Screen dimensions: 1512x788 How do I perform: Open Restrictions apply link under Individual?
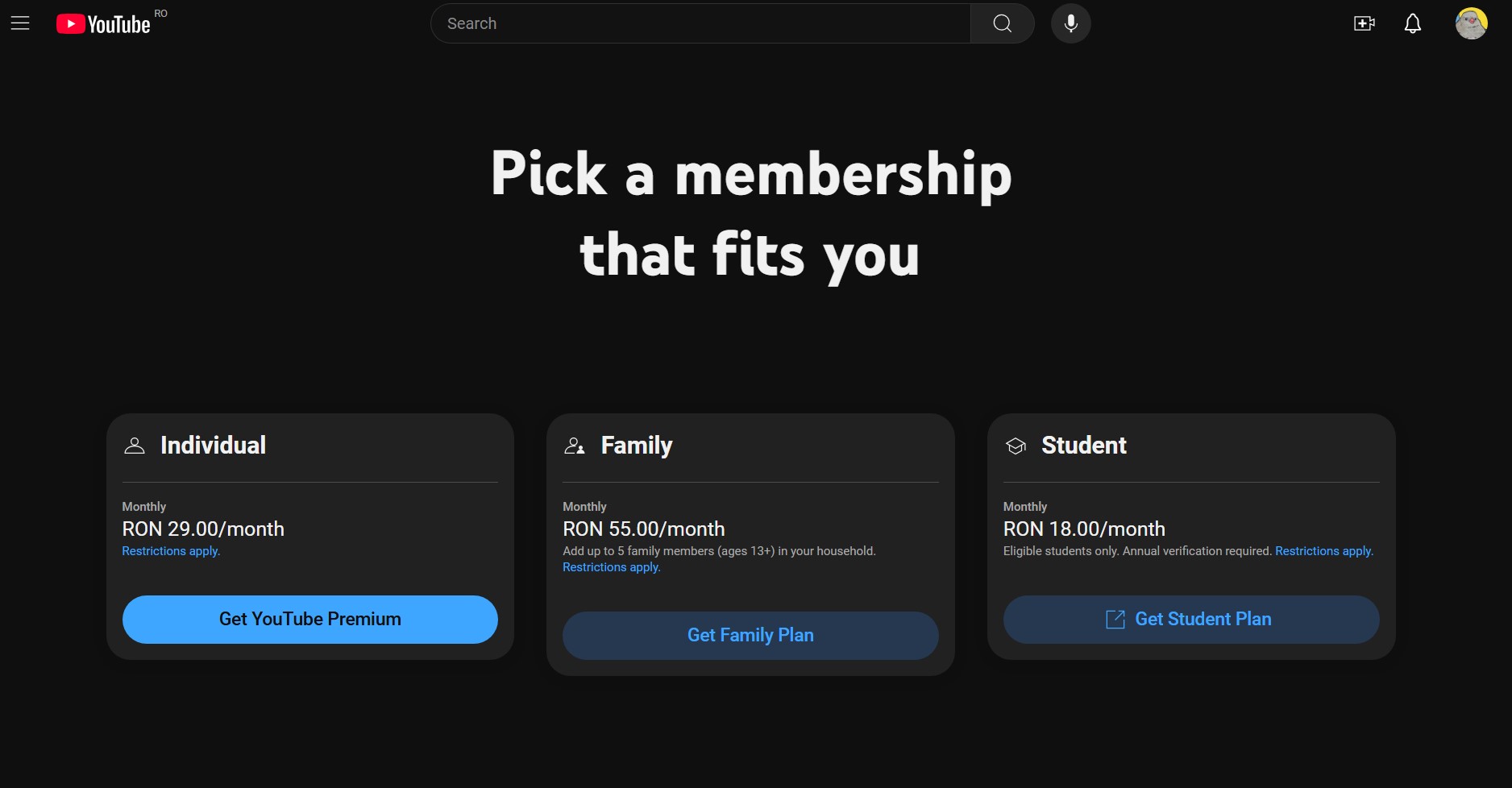(171, 551)
